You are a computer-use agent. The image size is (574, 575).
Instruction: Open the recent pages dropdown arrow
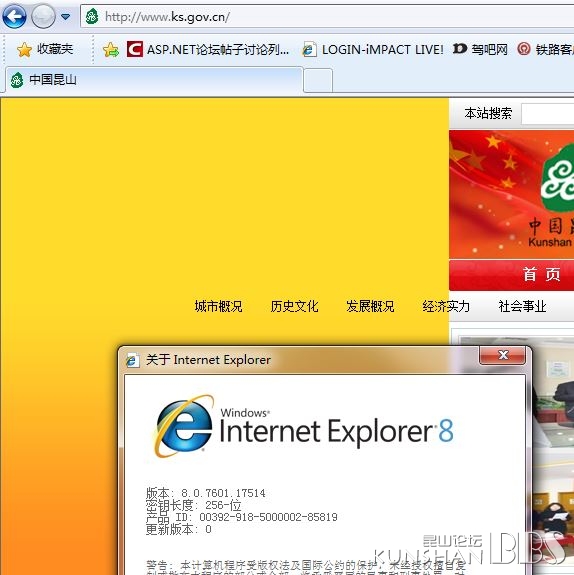(x=65, y=17)
